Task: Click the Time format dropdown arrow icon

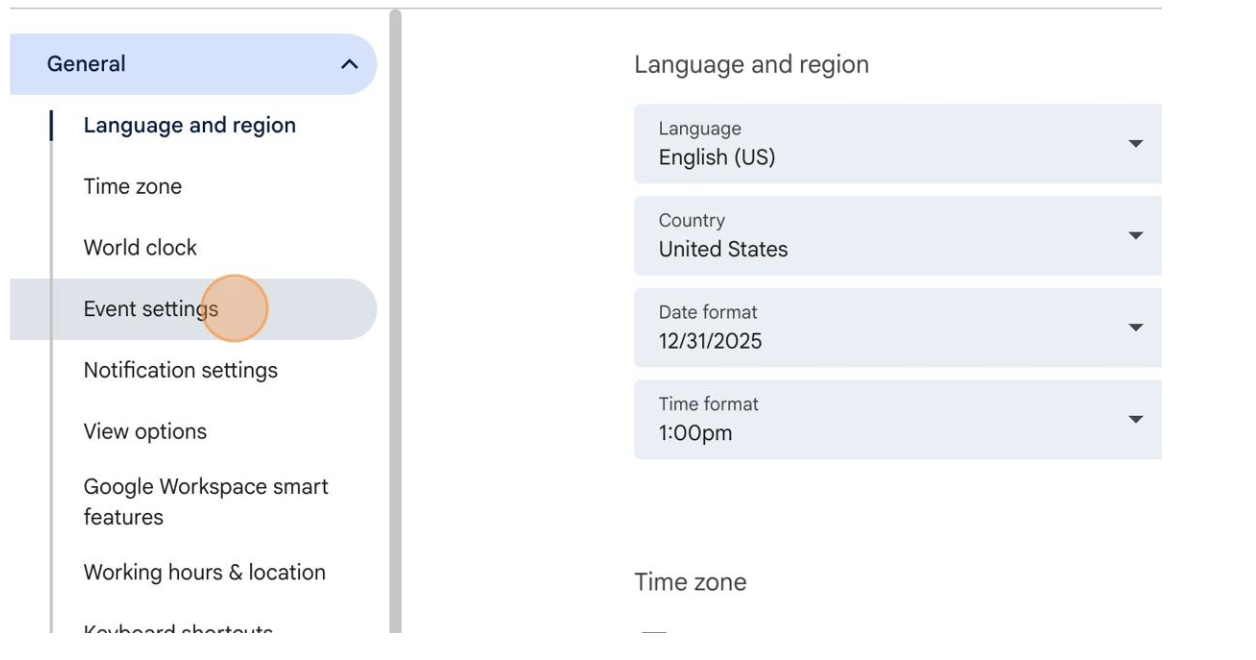Action: click(x=1136, y=418)
